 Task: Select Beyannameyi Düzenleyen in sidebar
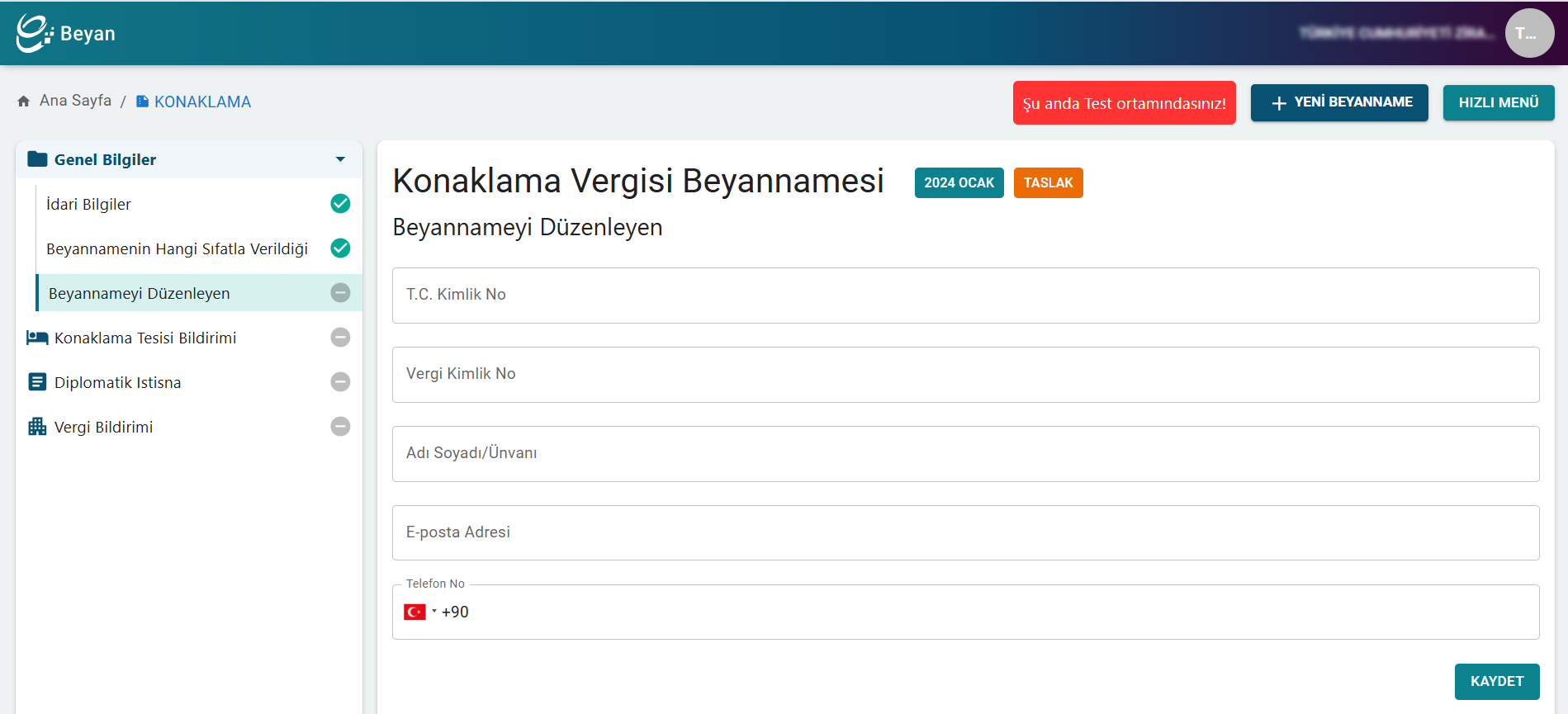199,293
